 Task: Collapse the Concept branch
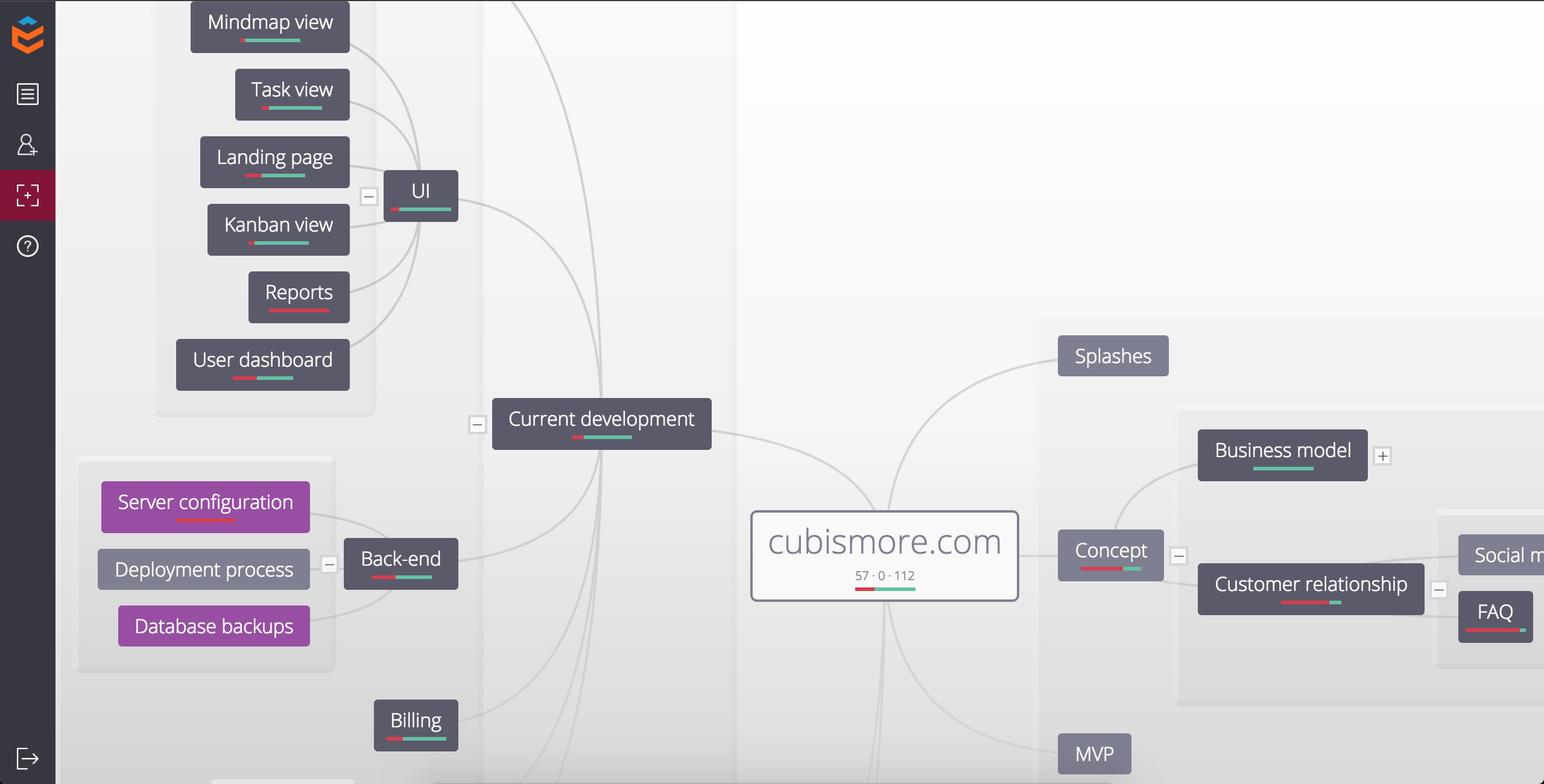[x=1179, y=556]
